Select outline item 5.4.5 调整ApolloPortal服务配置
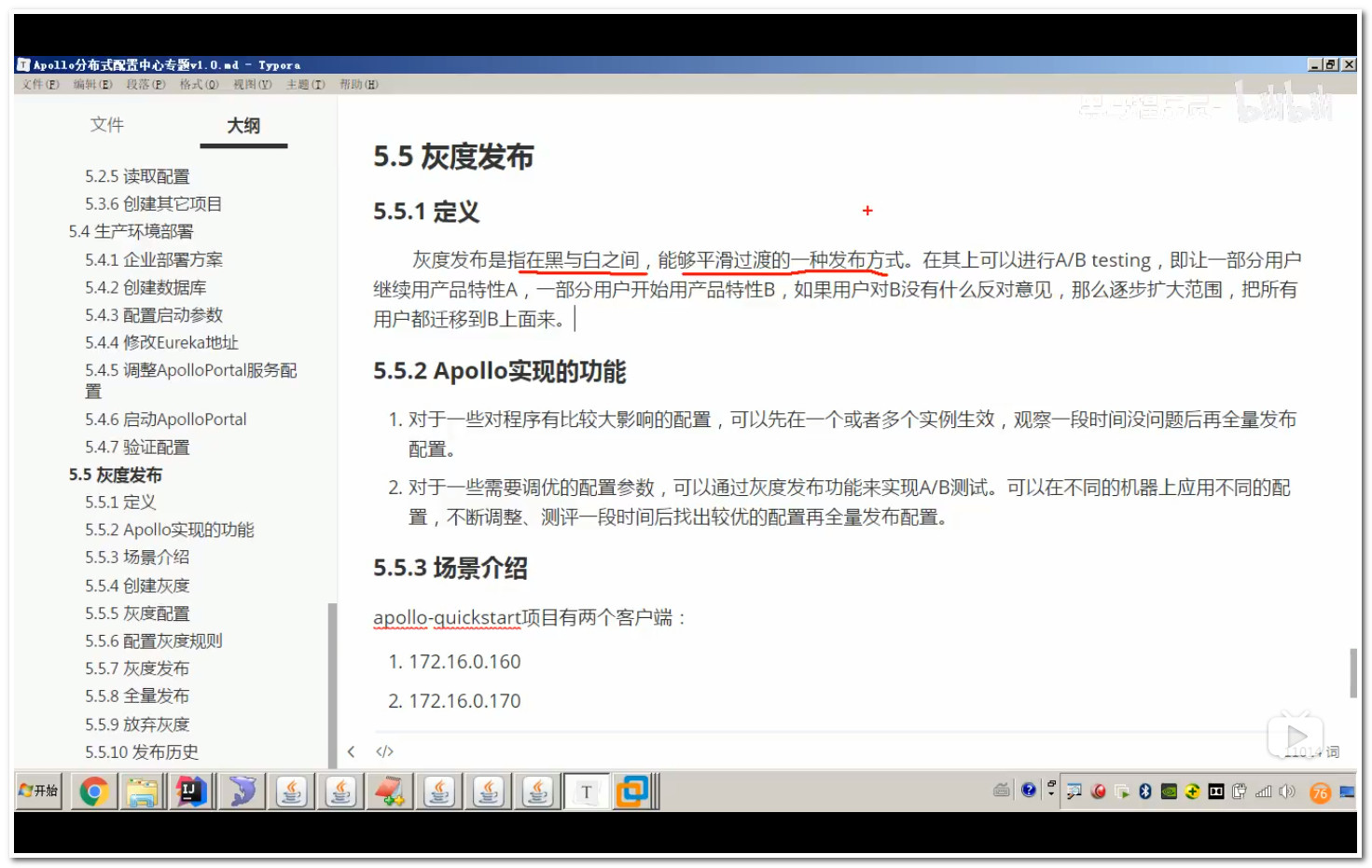Viewport: 1372px width, 868px height. point(191,380)
